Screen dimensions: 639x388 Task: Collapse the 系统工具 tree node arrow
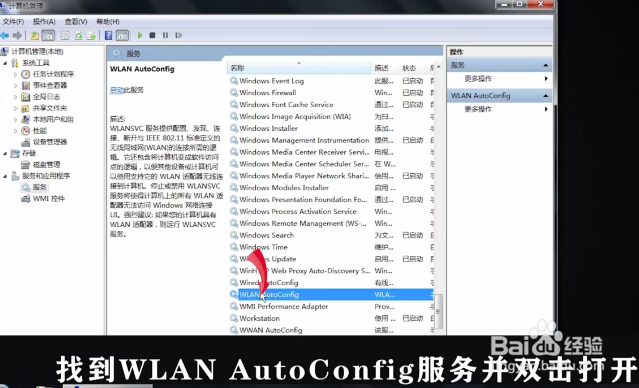coord(5,63)
